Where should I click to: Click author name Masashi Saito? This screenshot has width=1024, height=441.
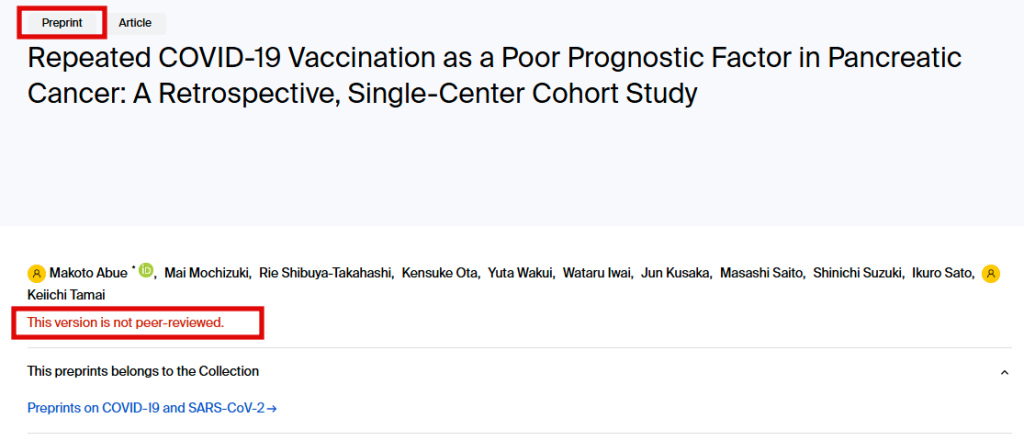(x=761, y=273)
